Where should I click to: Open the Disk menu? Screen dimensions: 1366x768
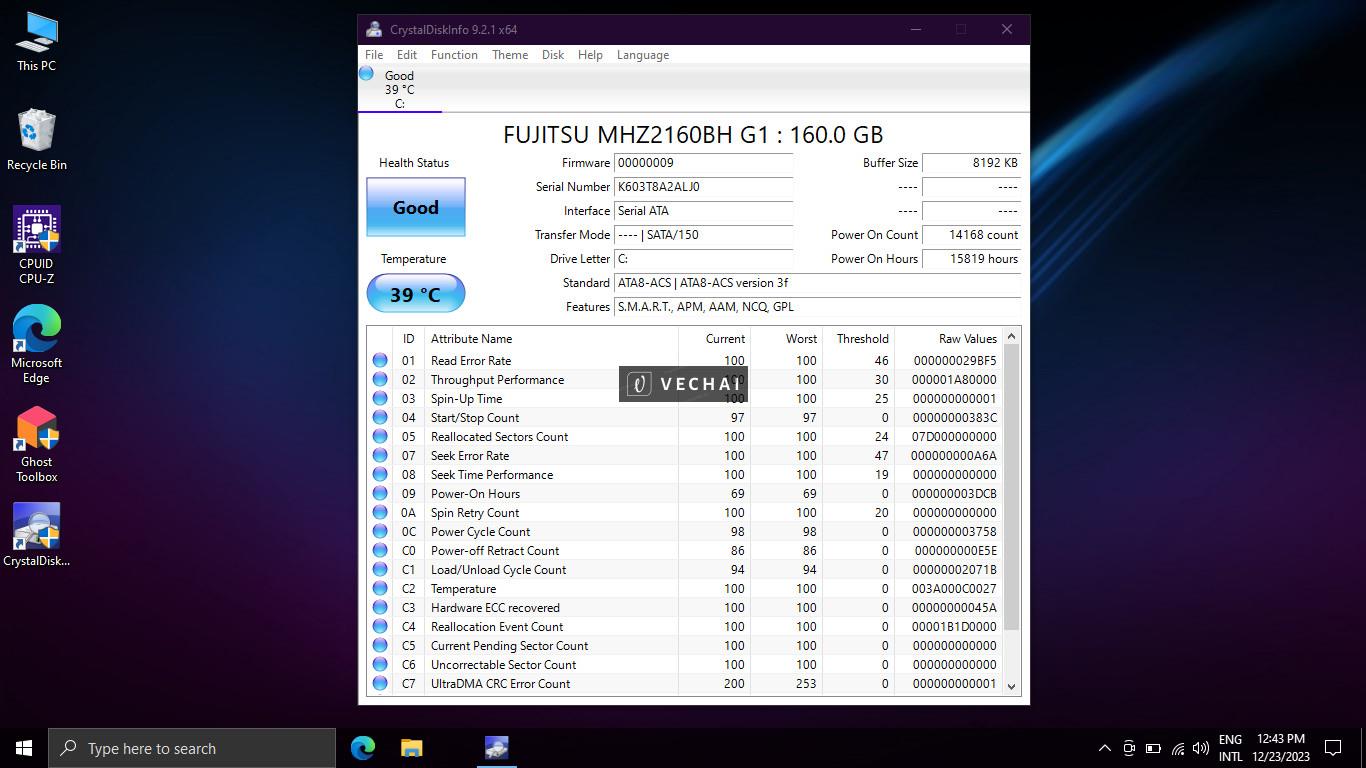pyautogui.click(x=553, y=55)
